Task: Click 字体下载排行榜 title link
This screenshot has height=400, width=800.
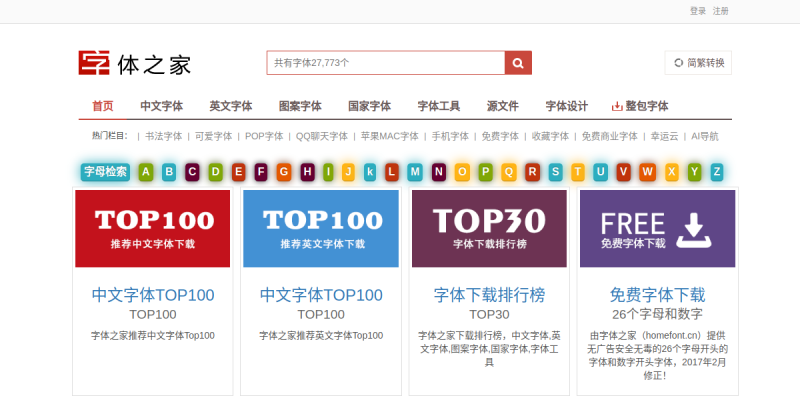Action: (x=489, y=295)
